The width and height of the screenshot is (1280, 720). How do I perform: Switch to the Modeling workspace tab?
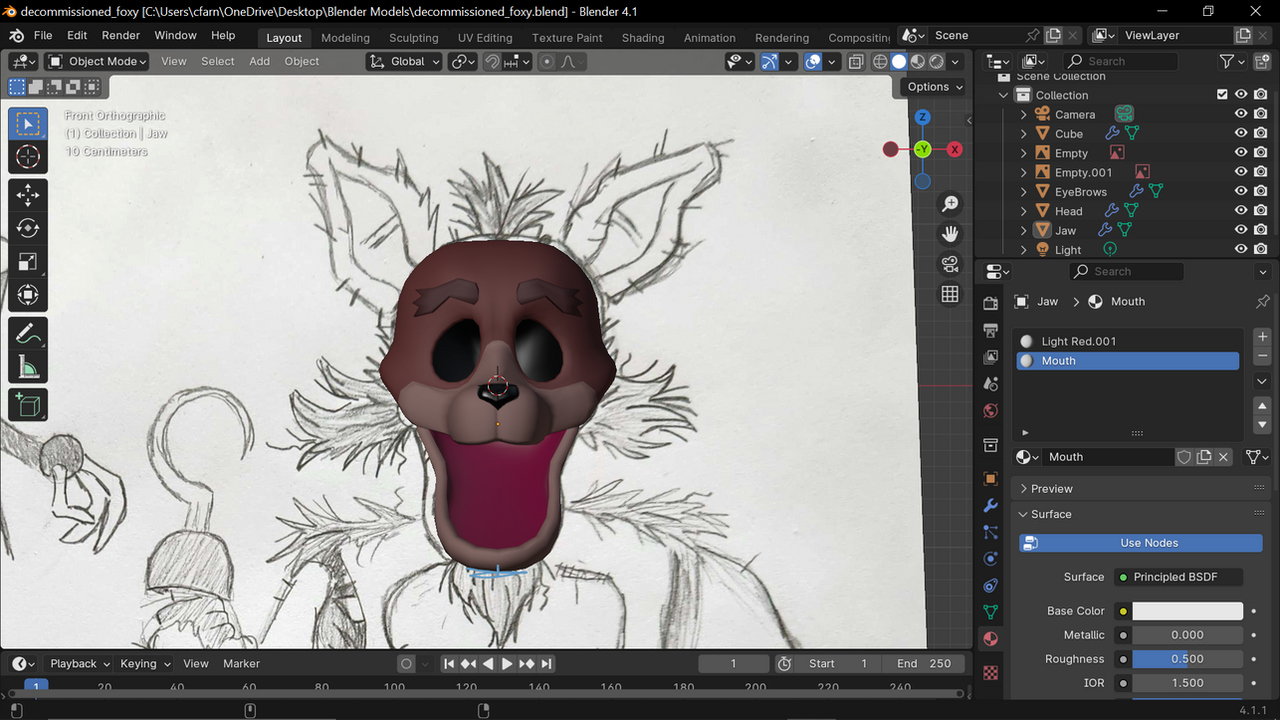click(345, 38)
